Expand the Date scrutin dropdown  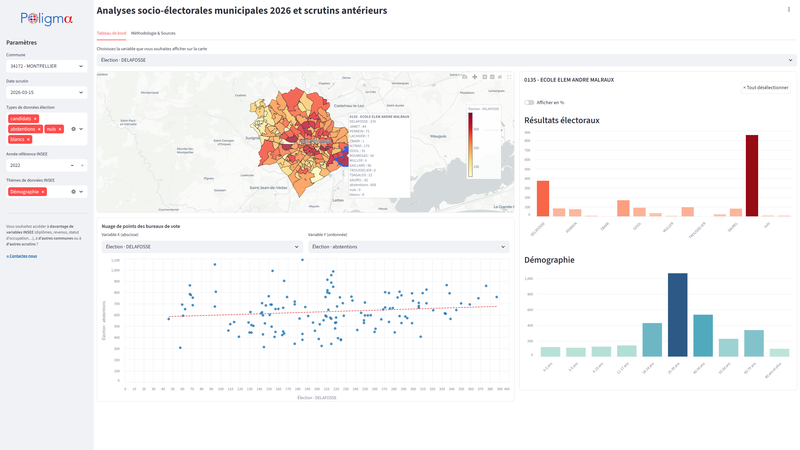[46, 92]
